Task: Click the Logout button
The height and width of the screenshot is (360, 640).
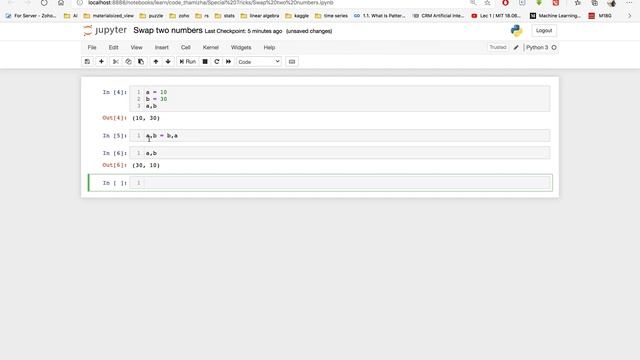Action: point(544,31)
